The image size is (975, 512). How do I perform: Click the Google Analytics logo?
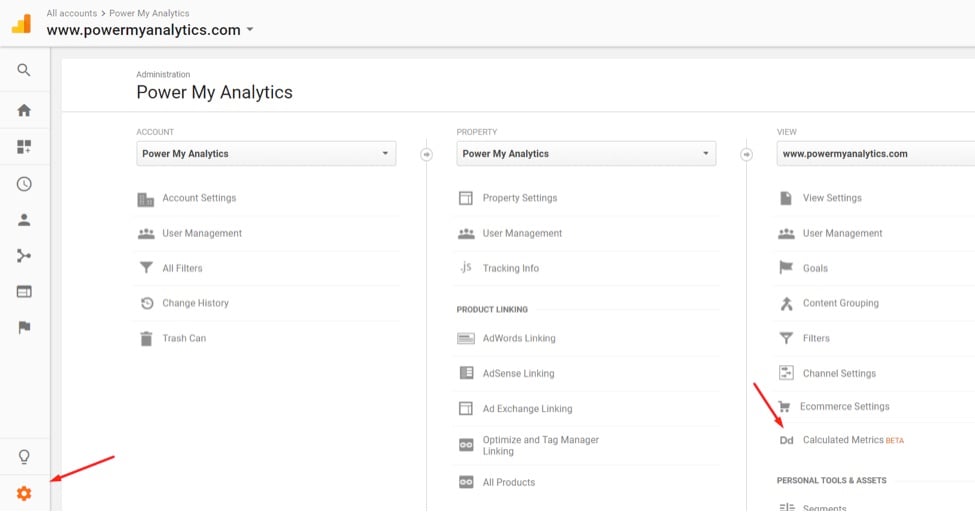(21, 24)
